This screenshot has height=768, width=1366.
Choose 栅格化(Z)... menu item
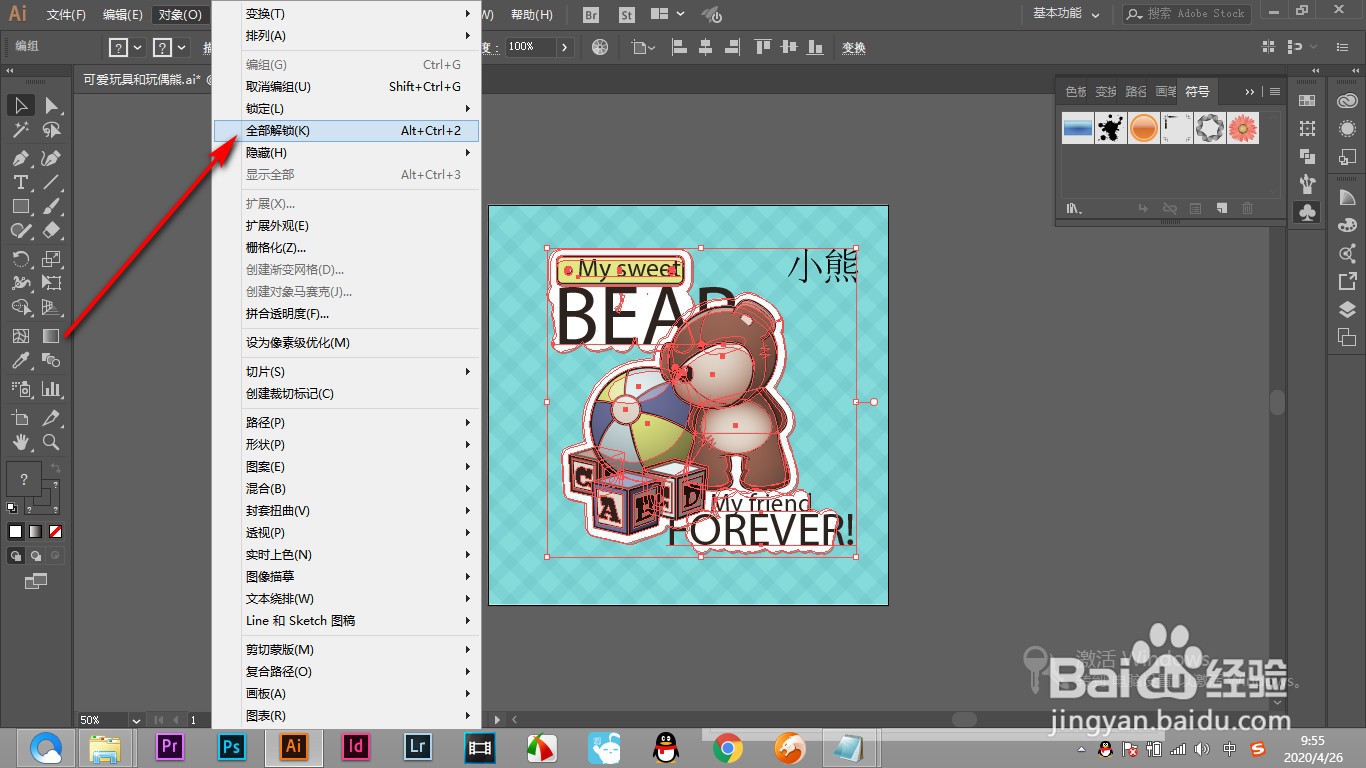[x=346, y=248]
